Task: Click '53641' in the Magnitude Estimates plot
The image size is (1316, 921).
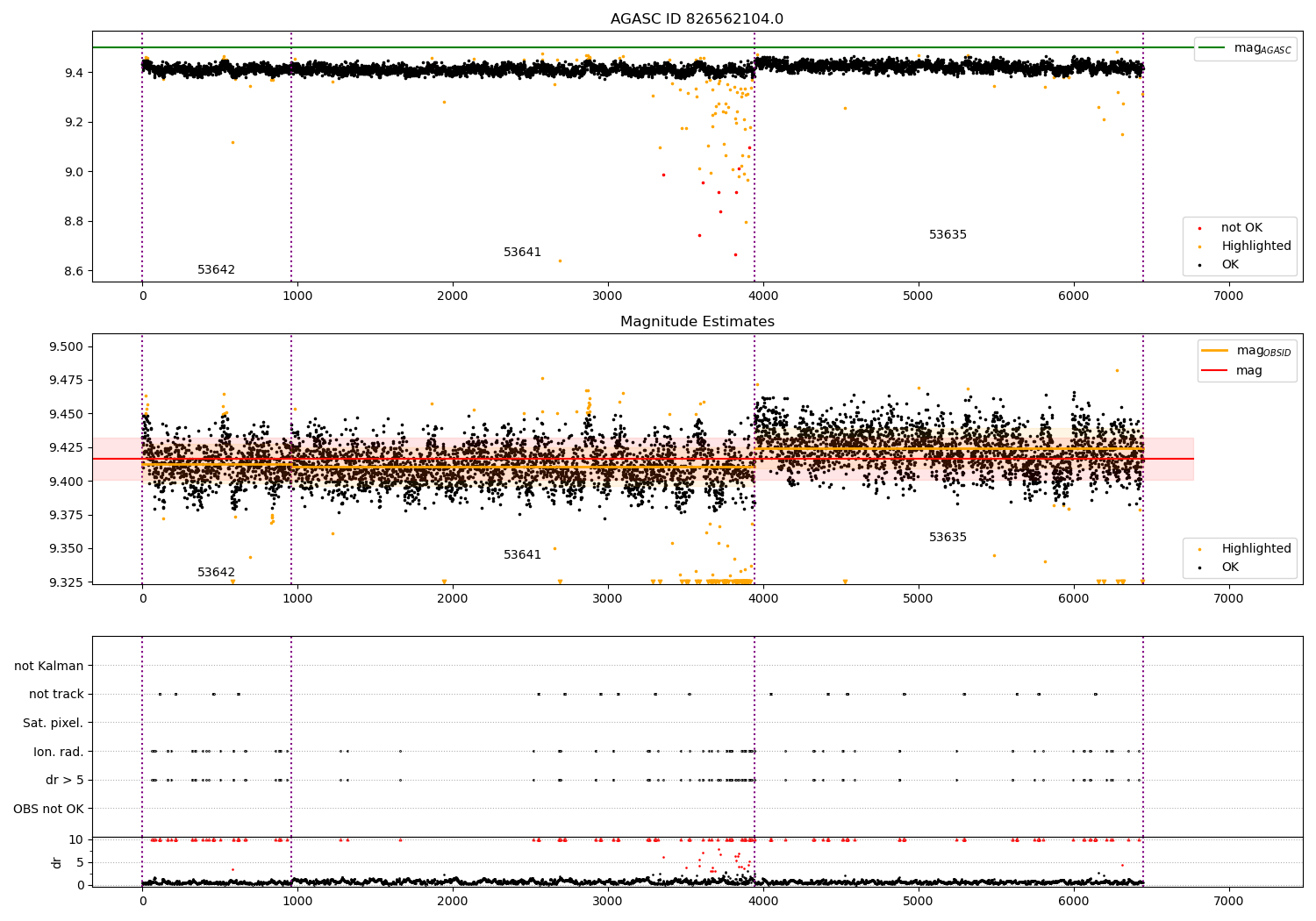Action: [x=522, y=554]
